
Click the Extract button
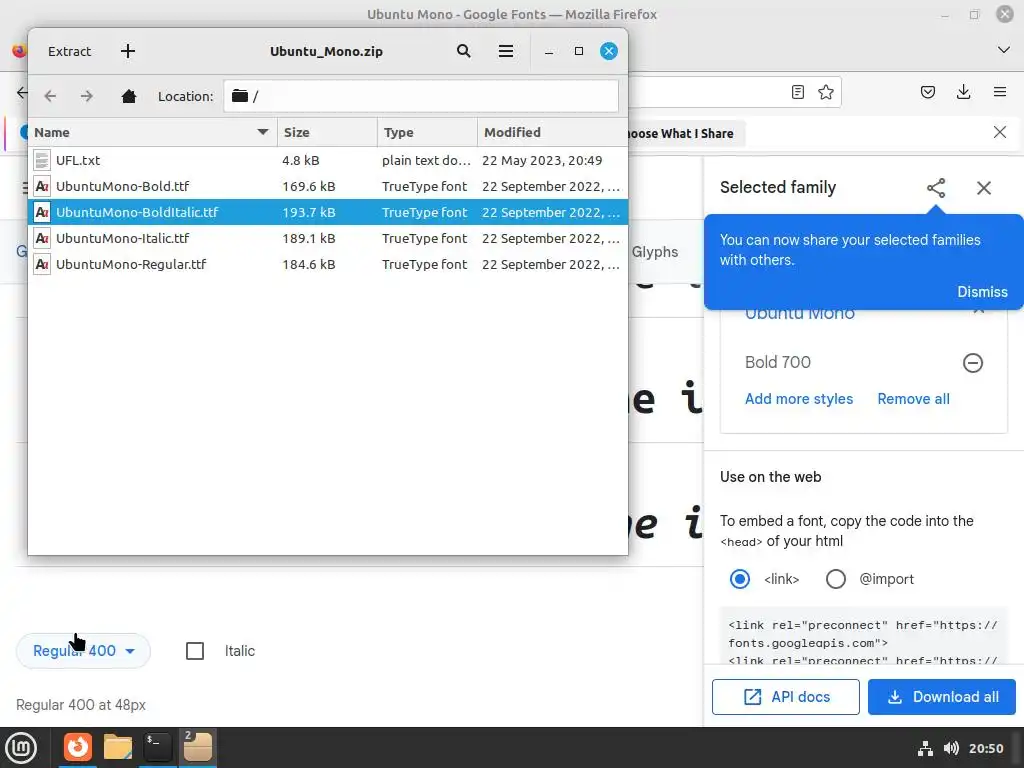(69, 51)
